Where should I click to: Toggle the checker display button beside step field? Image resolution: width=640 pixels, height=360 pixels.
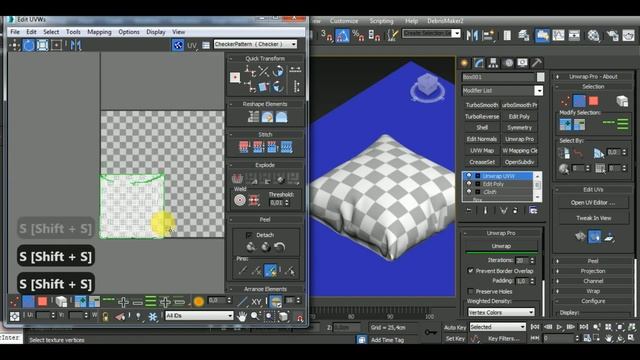276,302
